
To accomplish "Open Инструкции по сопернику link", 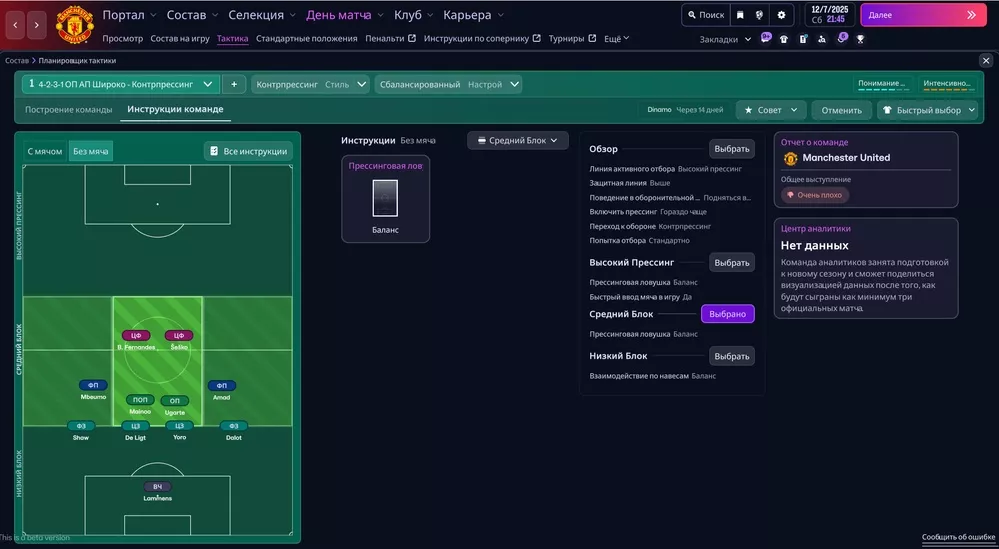I will 482,38.
